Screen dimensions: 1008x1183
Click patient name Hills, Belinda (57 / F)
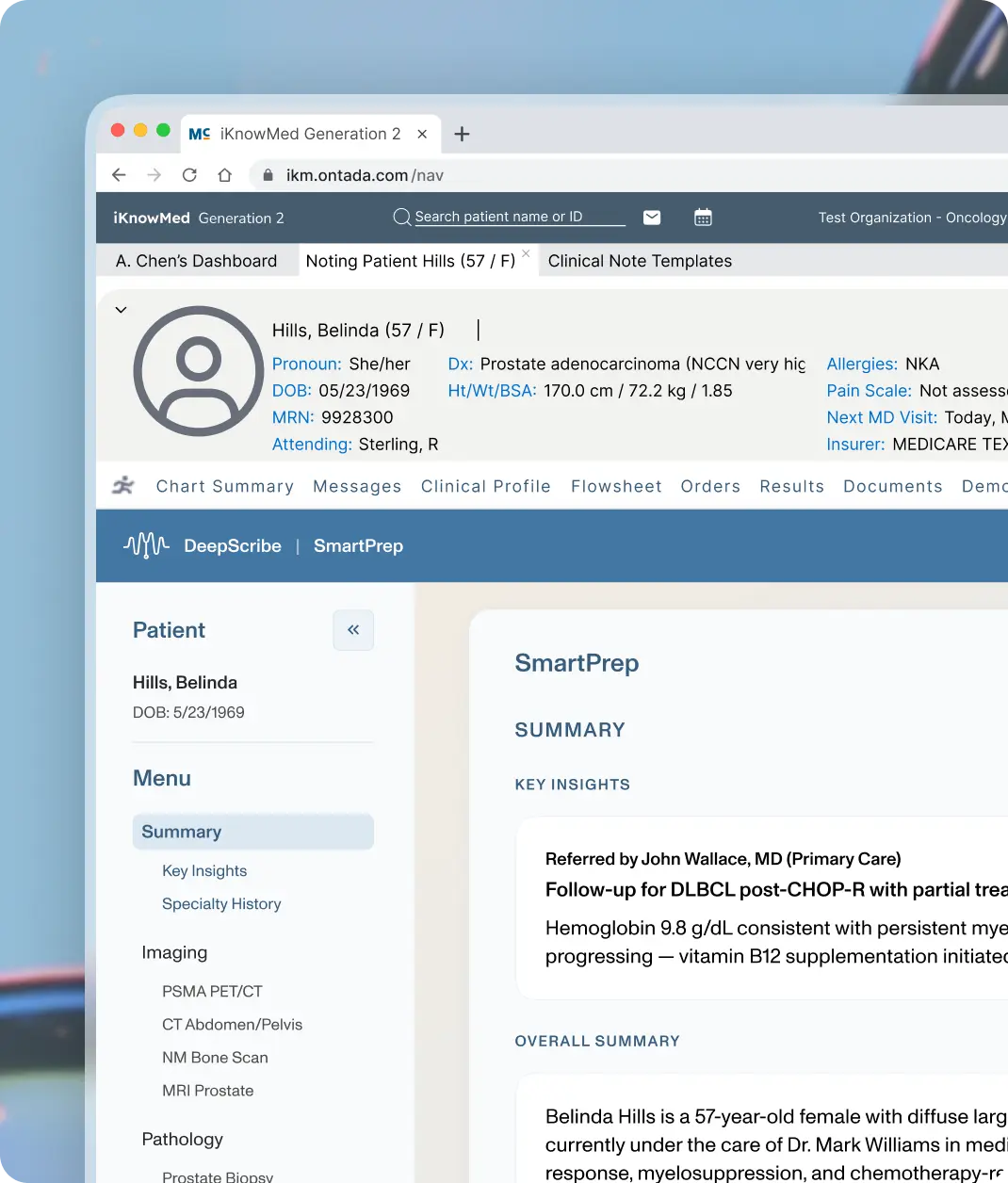tap(358, 331)
